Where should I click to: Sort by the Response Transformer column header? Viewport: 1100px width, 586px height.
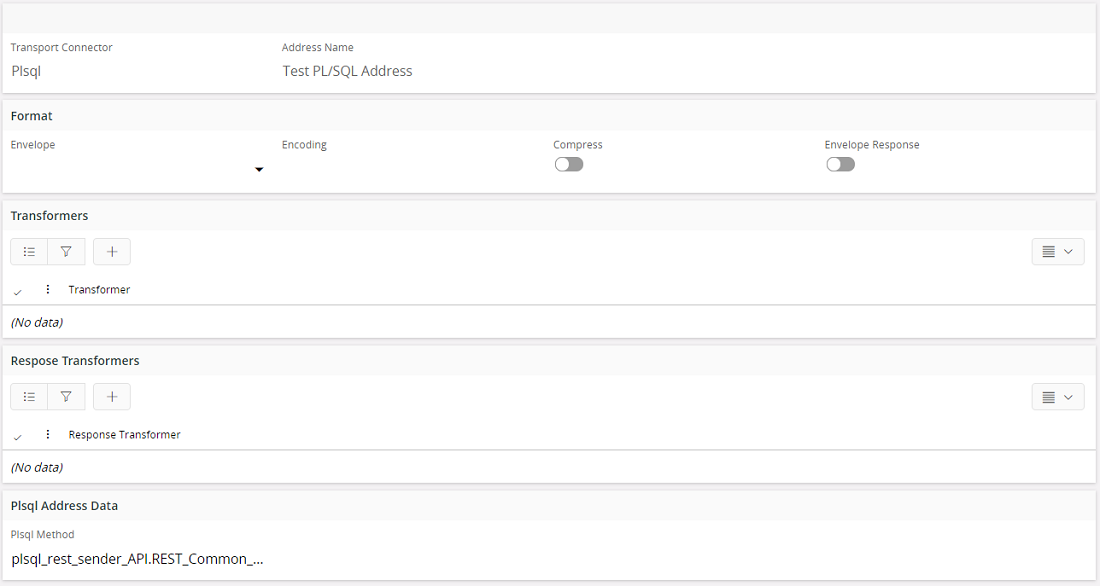124,435
